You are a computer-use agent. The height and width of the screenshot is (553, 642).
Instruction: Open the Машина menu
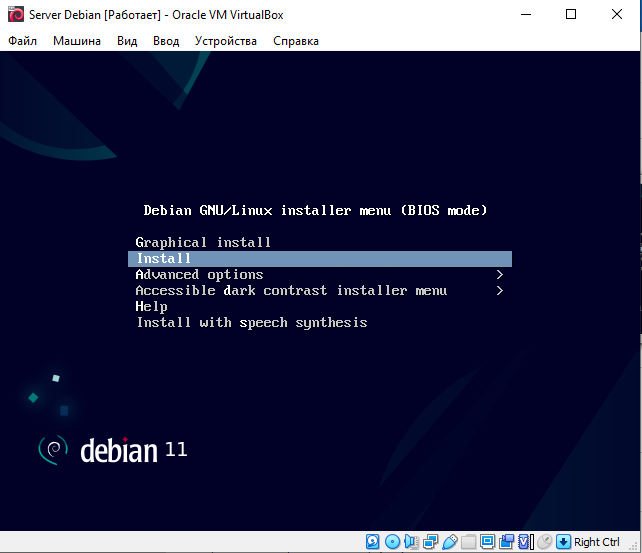coord(77,41)
